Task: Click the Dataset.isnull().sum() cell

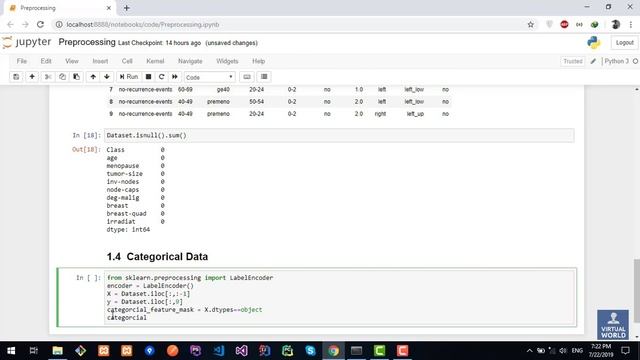Action: (x=339, y=136)
